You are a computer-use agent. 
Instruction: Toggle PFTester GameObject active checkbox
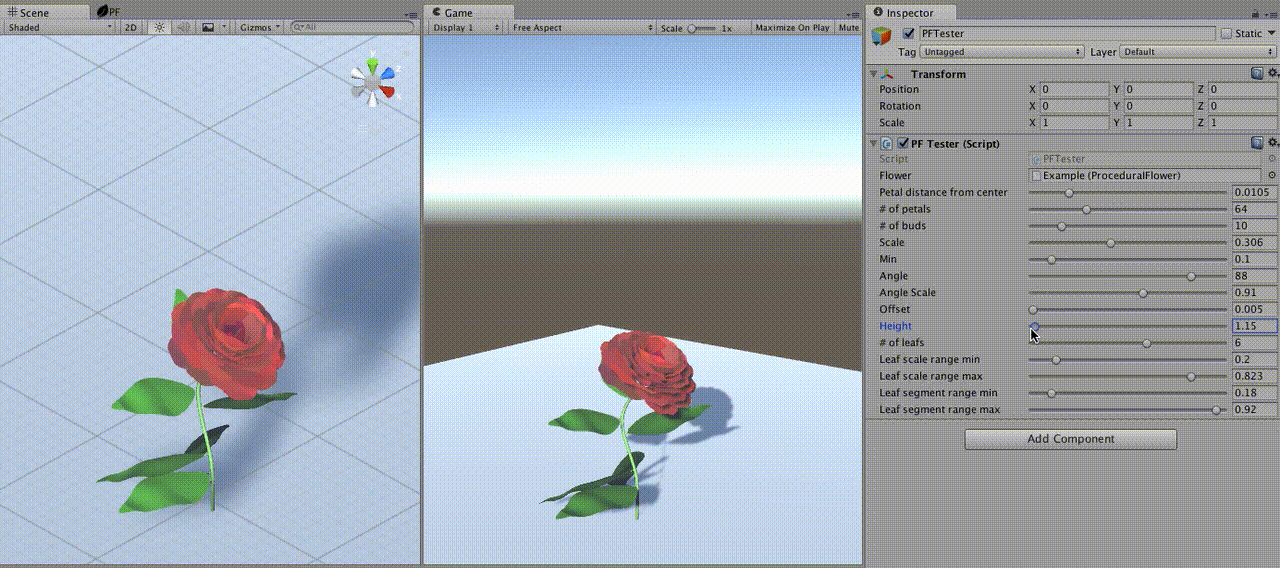(908, 34)
